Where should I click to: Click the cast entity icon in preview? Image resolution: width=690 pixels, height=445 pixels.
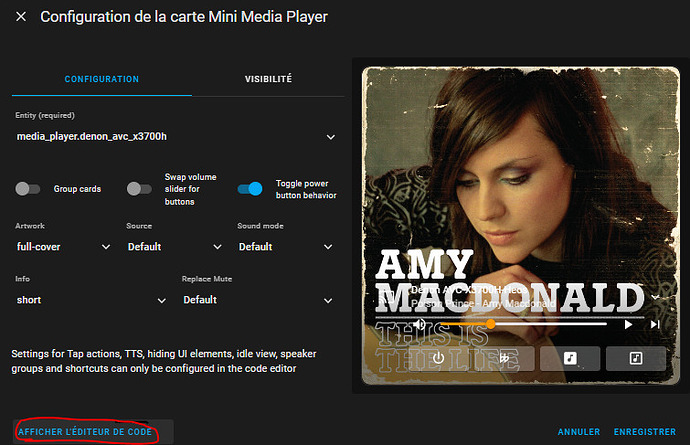coord(385,298)
